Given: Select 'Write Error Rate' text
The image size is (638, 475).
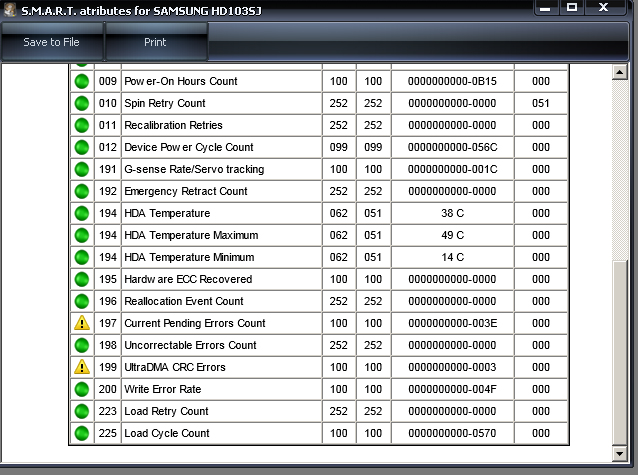Looking at the screenshot, I should tap(162, 389).
